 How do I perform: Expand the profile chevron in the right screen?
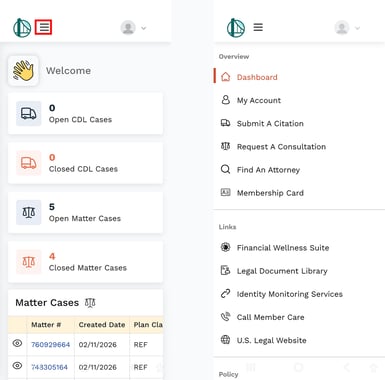point(357,28)
